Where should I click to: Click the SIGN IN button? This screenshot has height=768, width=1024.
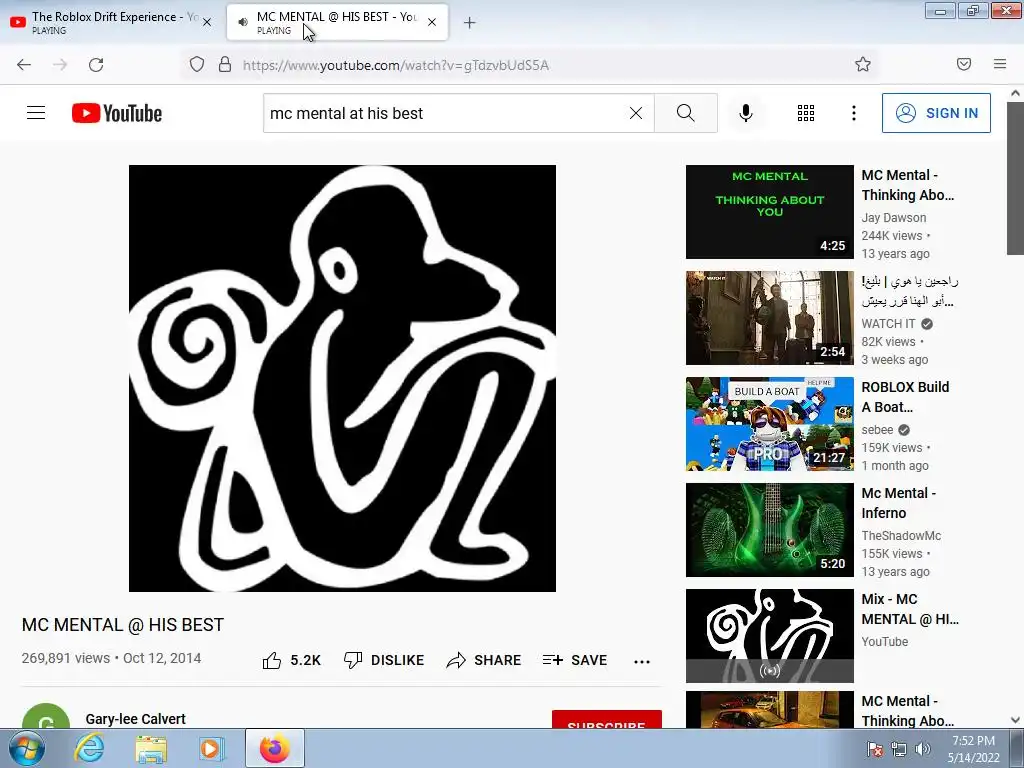pos(936,113)
